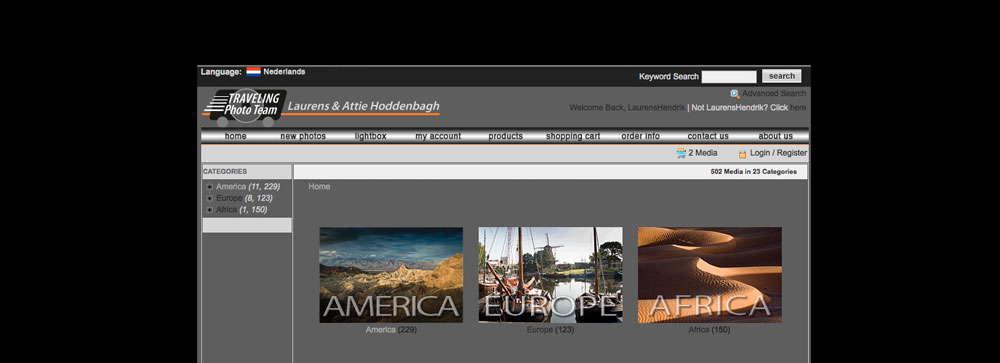
Task: Expand the Africa category tree
Action: point(209,210)
